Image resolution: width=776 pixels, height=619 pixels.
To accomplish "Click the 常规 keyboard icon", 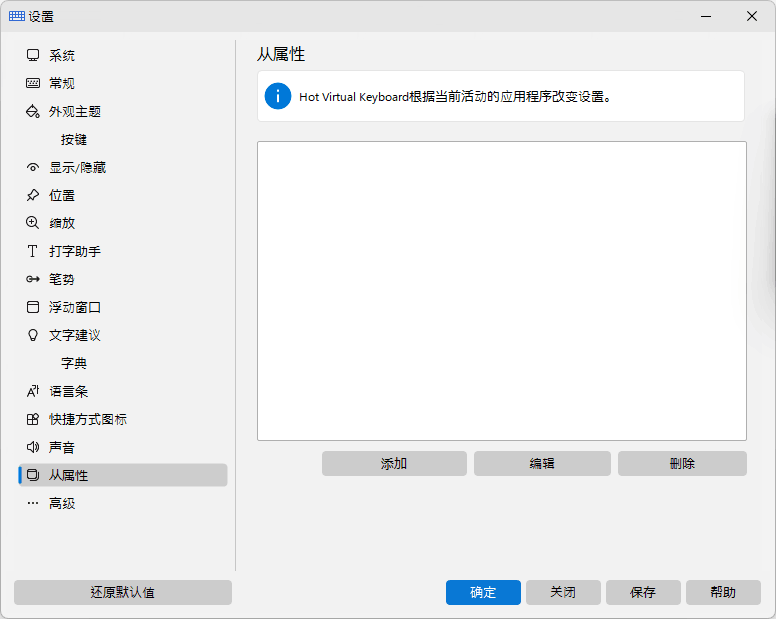I will coord(33,83).
